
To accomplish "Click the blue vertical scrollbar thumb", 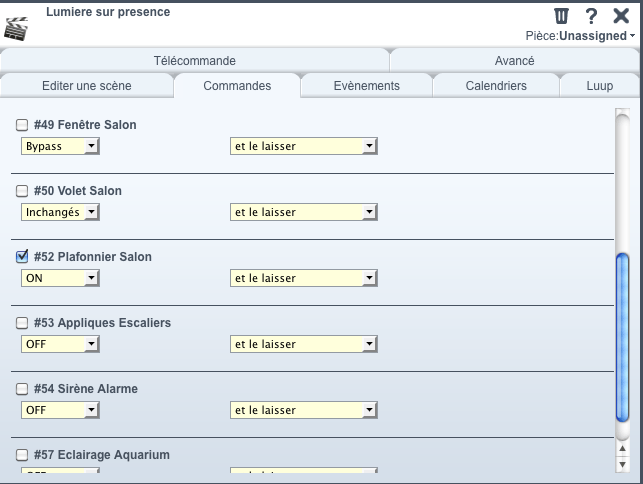I will tap(622, 337).
